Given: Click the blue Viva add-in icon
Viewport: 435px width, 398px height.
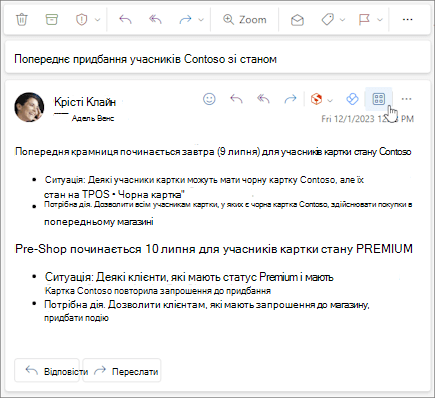Looking at the screenshot, I should pyautogui.click(x=352, y=99).
